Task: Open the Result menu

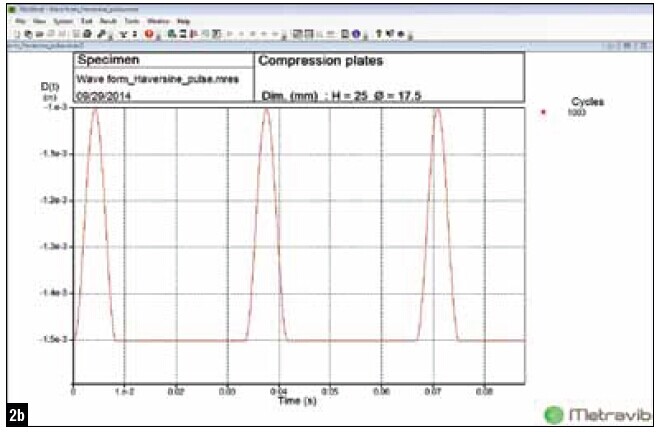Action: click(103, 20)
